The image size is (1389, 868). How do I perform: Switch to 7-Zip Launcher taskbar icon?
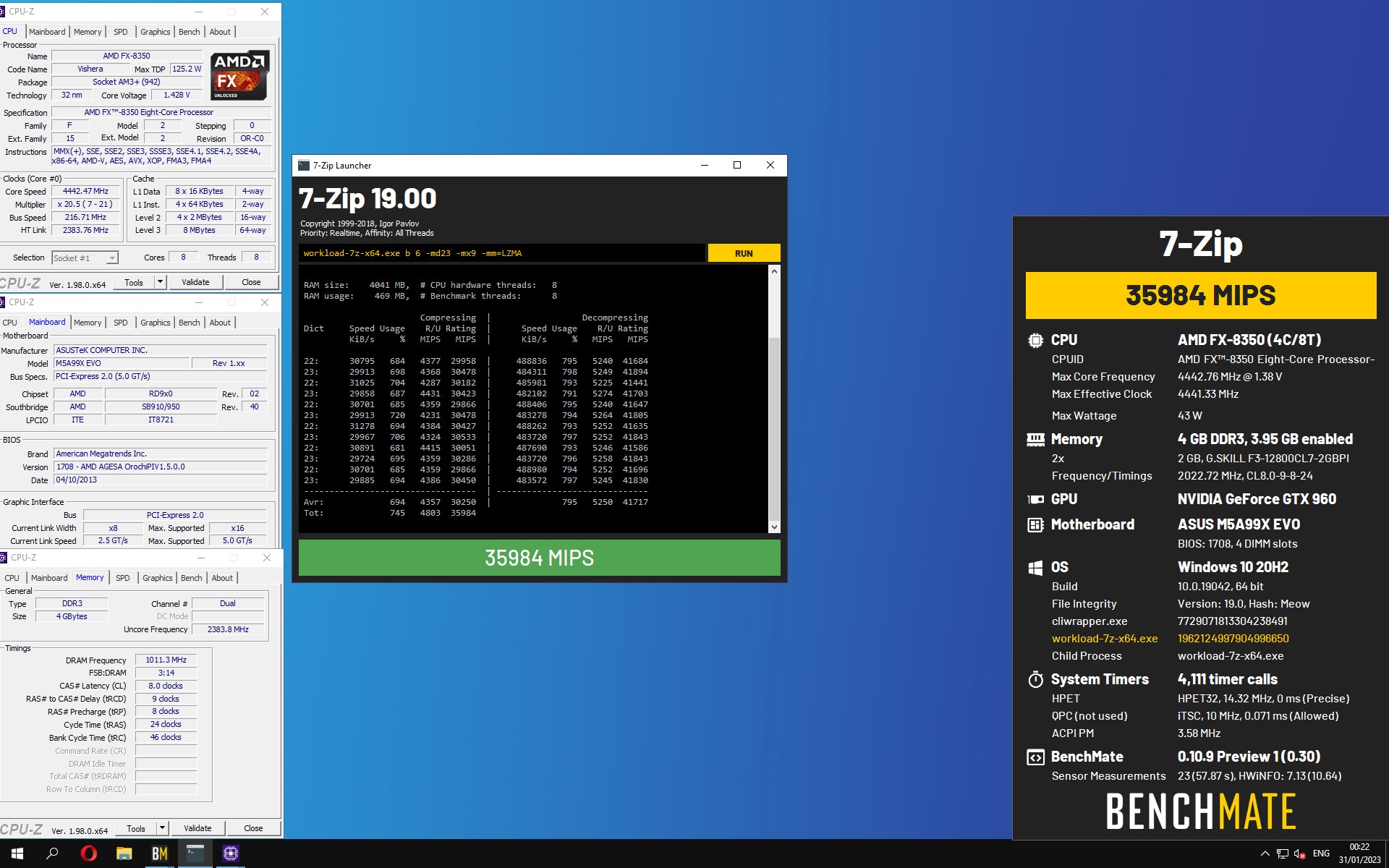coord(195,854)
